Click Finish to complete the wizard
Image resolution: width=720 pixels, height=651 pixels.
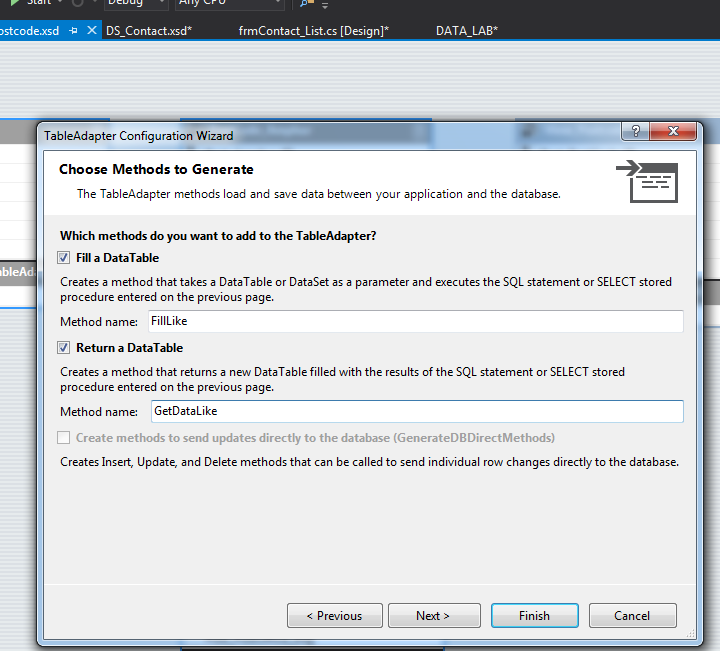pos(534,616)
